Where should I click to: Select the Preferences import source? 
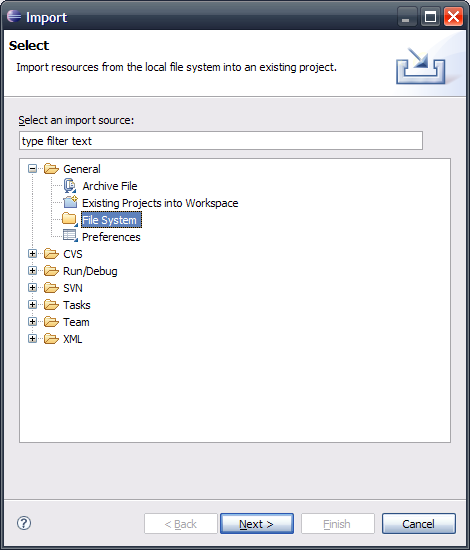[x=111, y=237]
